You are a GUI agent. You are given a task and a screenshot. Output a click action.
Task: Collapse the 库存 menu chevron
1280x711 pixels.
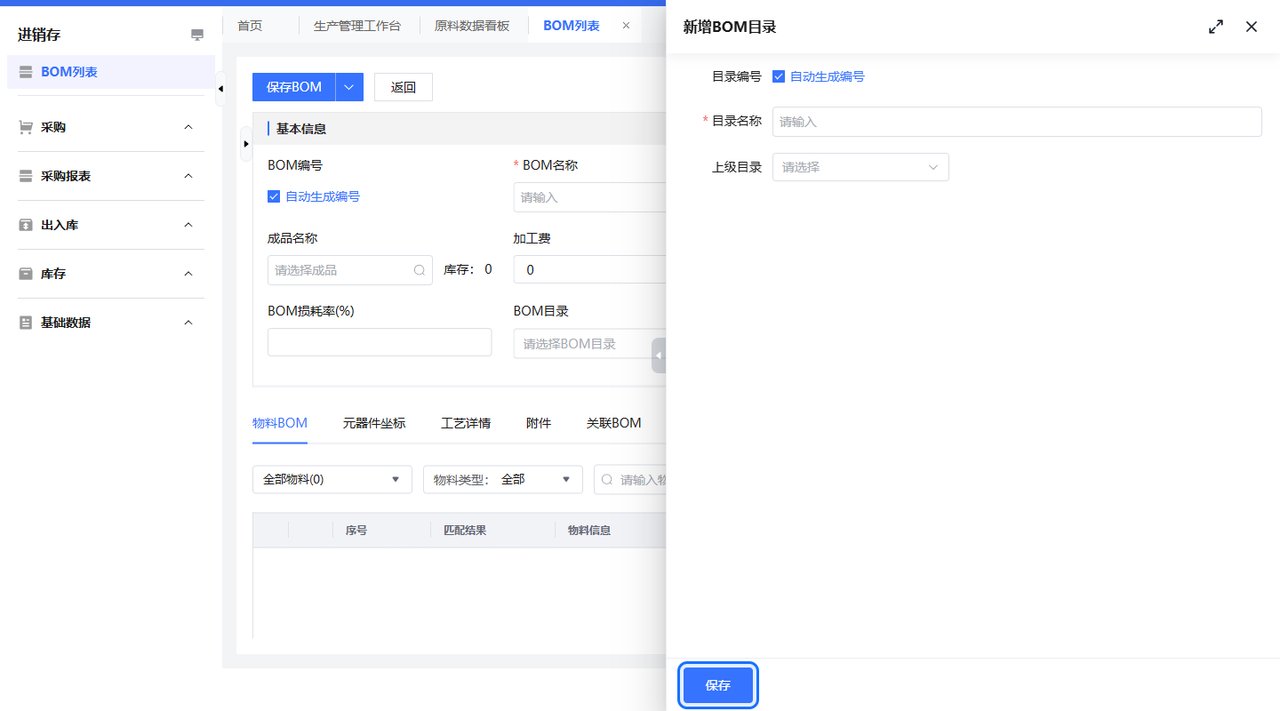click(188, 273)
